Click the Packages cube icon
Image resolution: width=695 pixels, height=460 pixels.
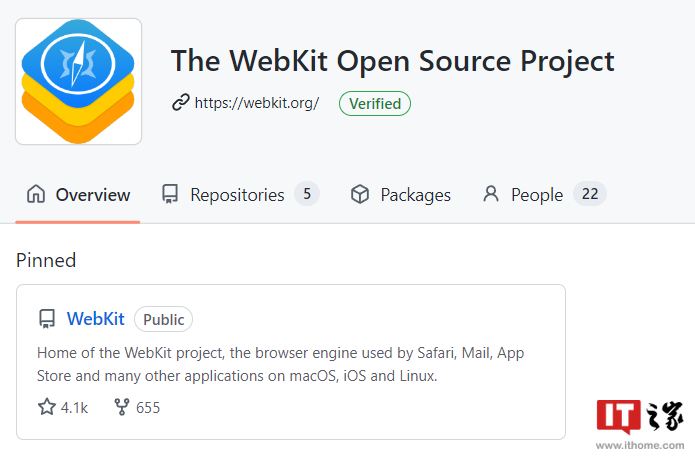tap(360, 194)
